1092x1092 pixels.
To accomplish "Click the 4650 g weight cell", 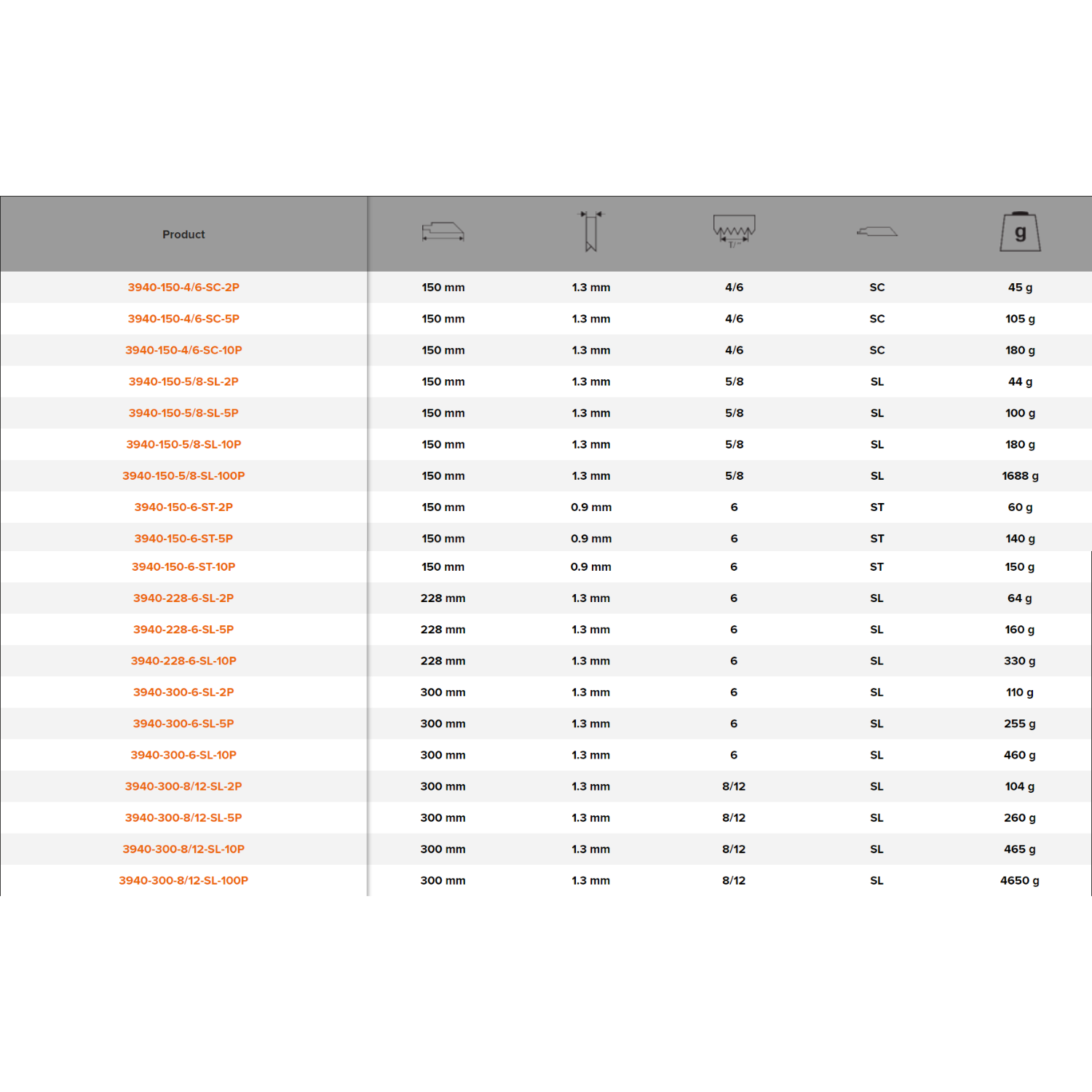I will coord(1019,881).
